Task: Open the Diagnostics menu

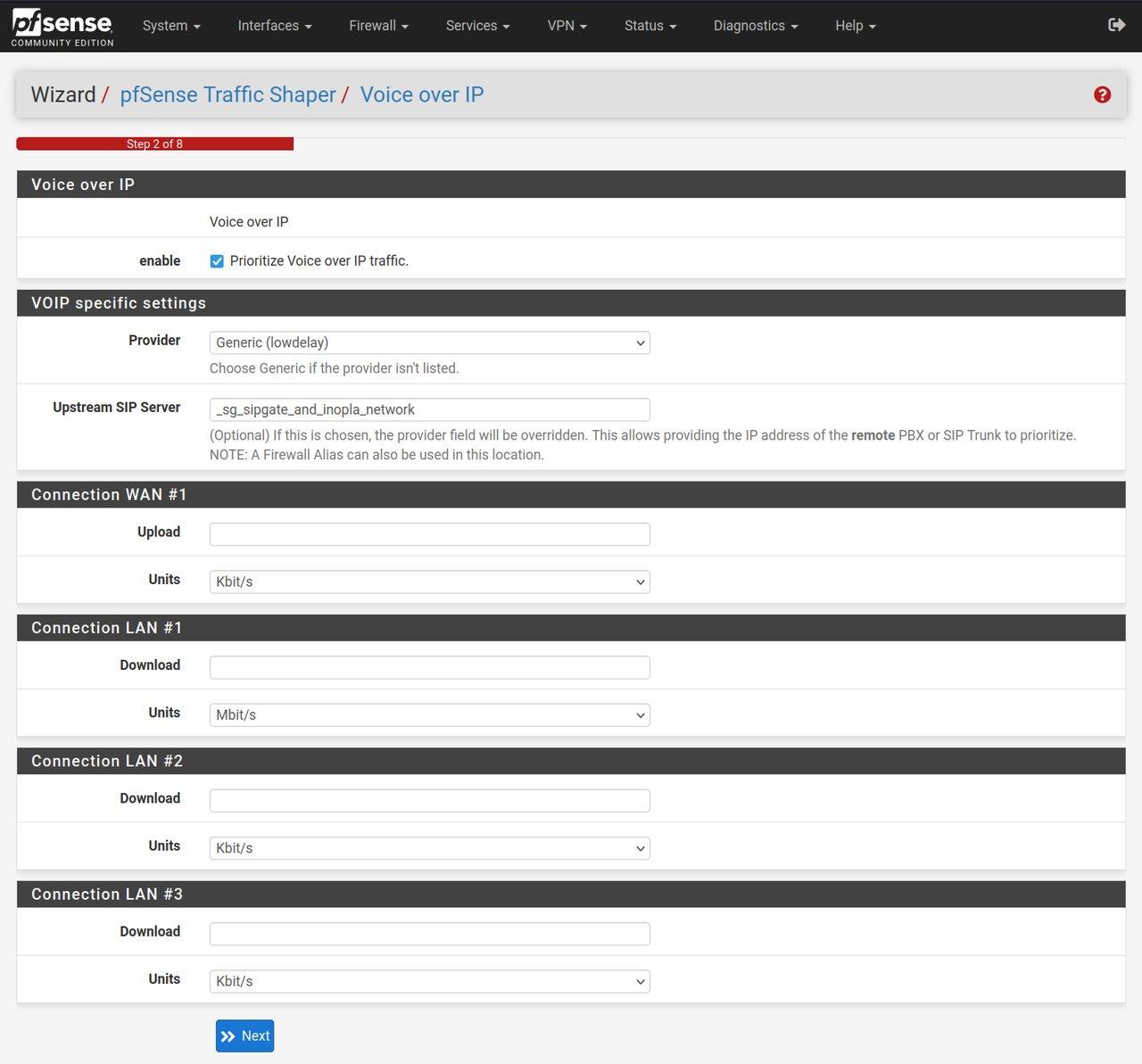Action: coord(756,26)
